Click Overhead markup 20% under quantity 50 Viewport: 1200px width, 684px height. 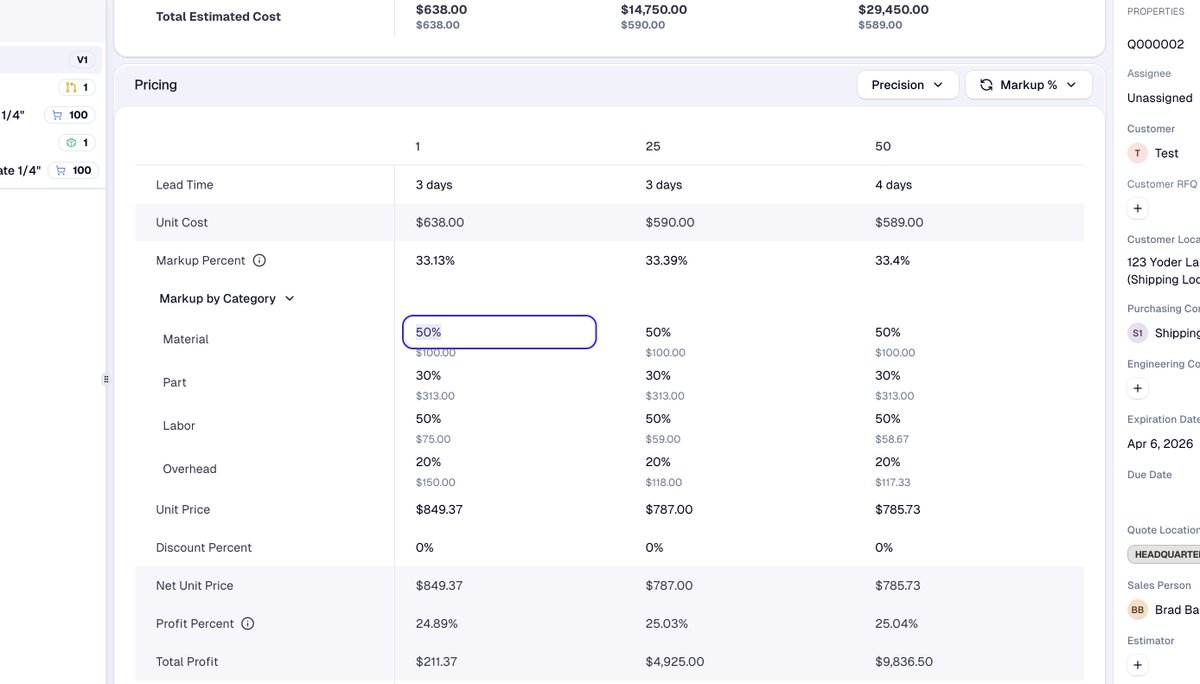(x=888, y=462)
